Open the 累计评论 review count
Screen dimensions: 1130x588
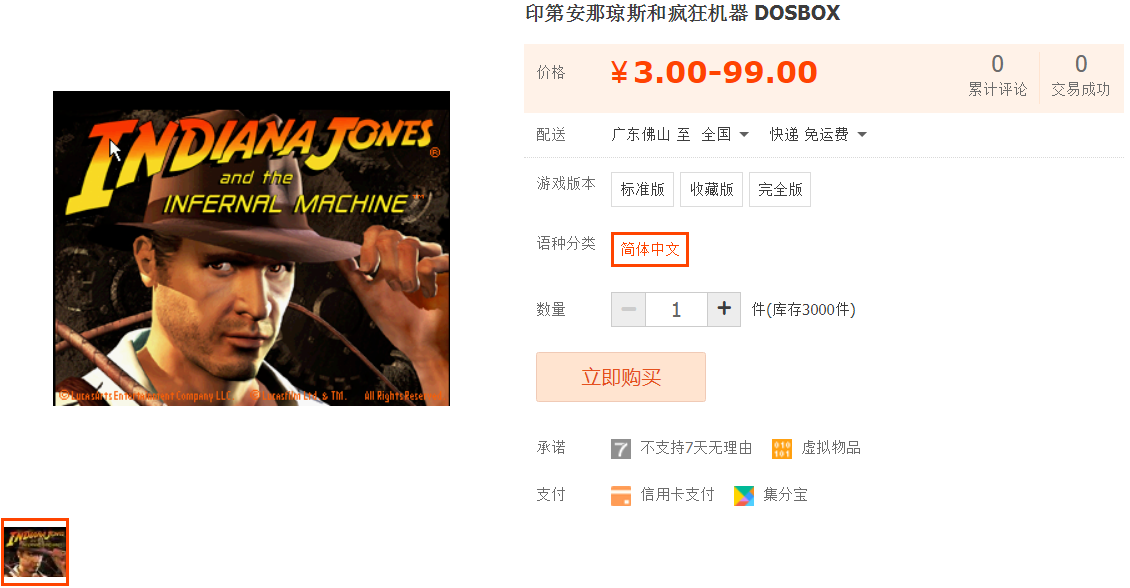click(x=997, y=76)
